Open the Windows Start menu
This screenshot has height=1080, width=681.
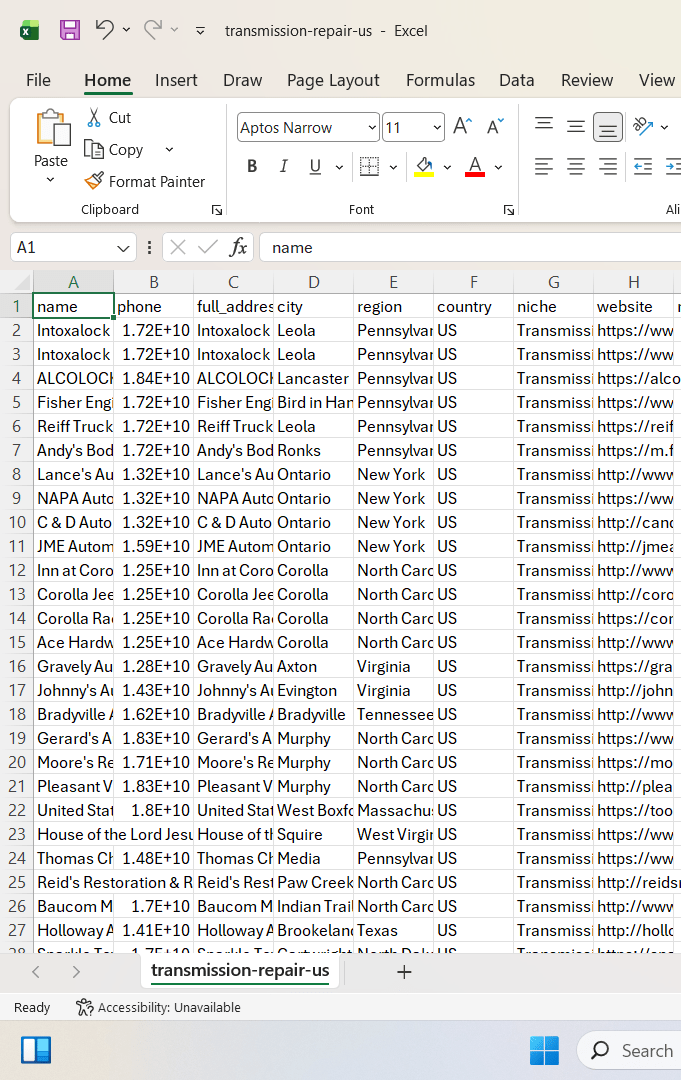tap(545, 1050)
